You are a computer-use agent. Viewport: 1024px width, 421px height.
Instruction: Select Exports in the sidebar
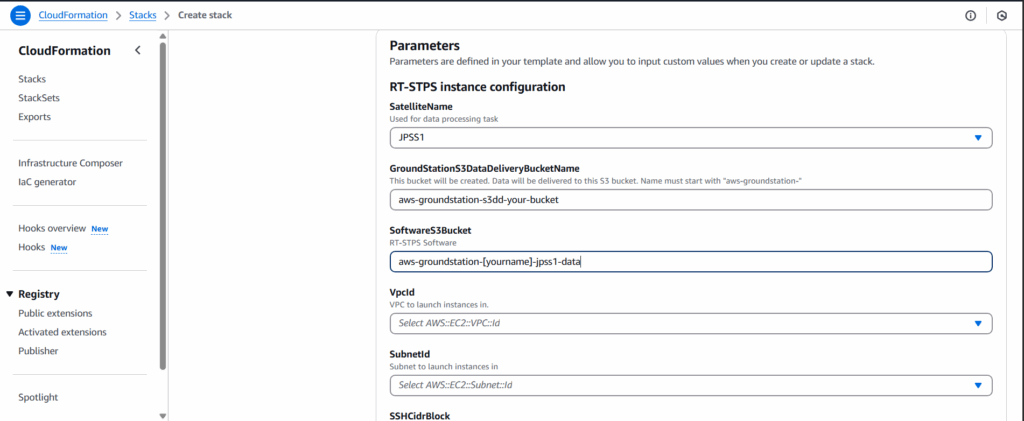(x=34, y=117)
